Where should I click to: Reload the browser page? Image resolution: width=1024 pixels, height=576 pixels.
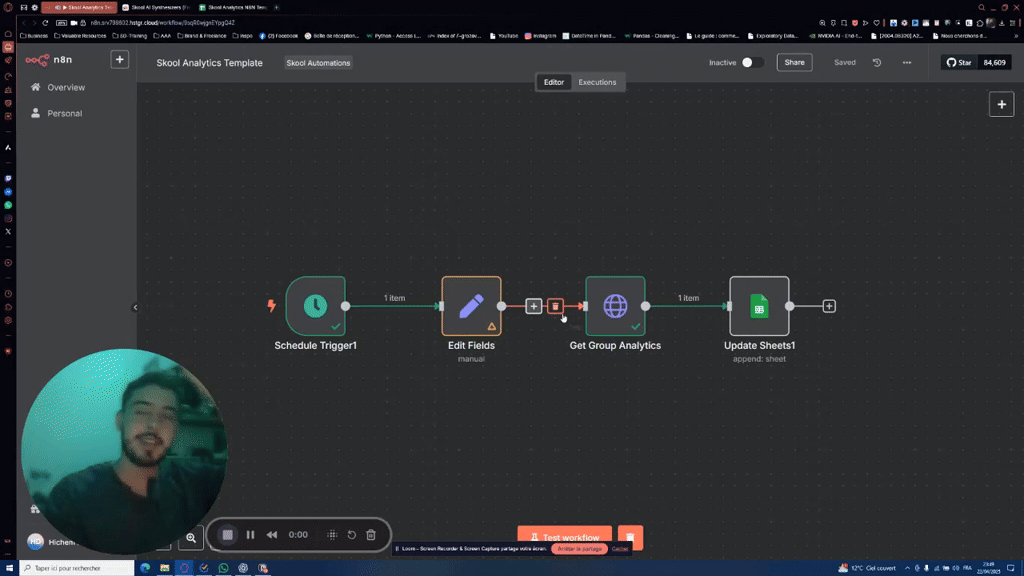pyautogui.click(x=45, y=23)
